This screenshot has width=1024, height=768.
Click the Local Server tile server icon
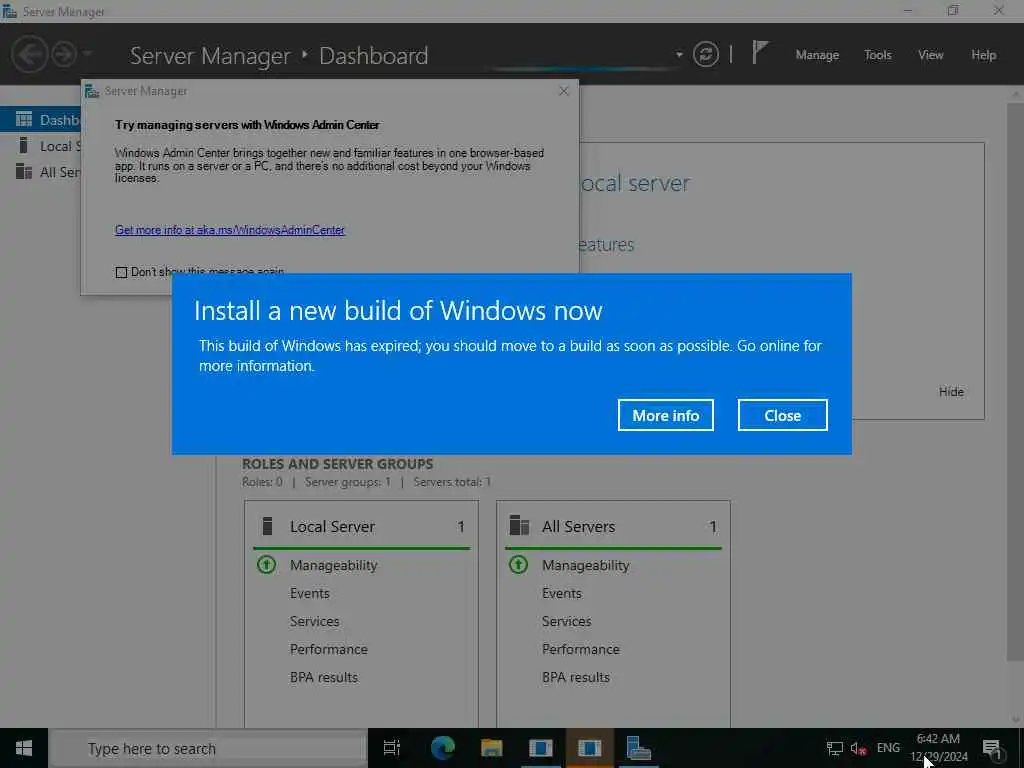click(x=267, y=526)
